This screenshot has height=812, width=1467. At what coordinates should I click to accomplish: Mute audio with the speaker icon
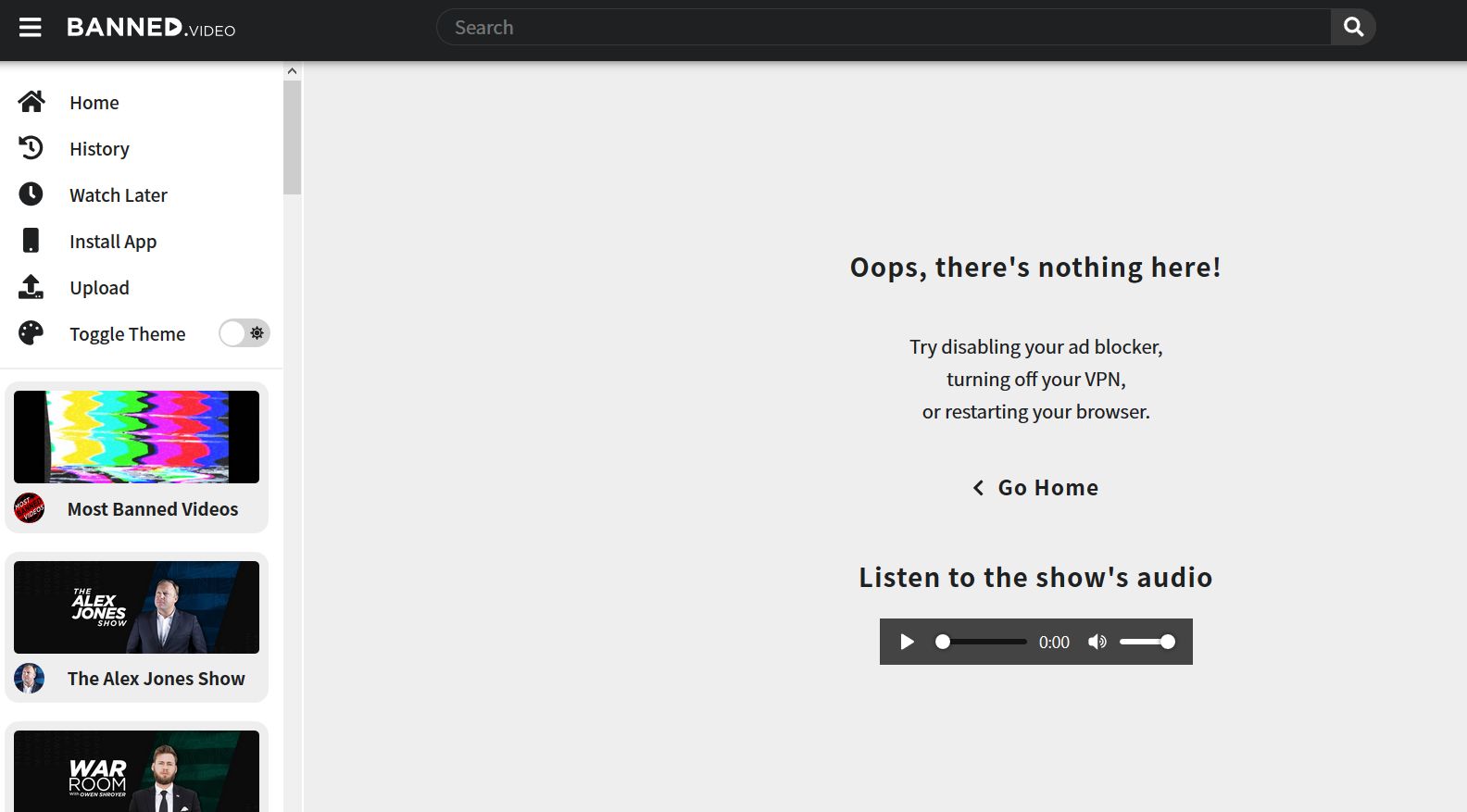(1097, 642)
